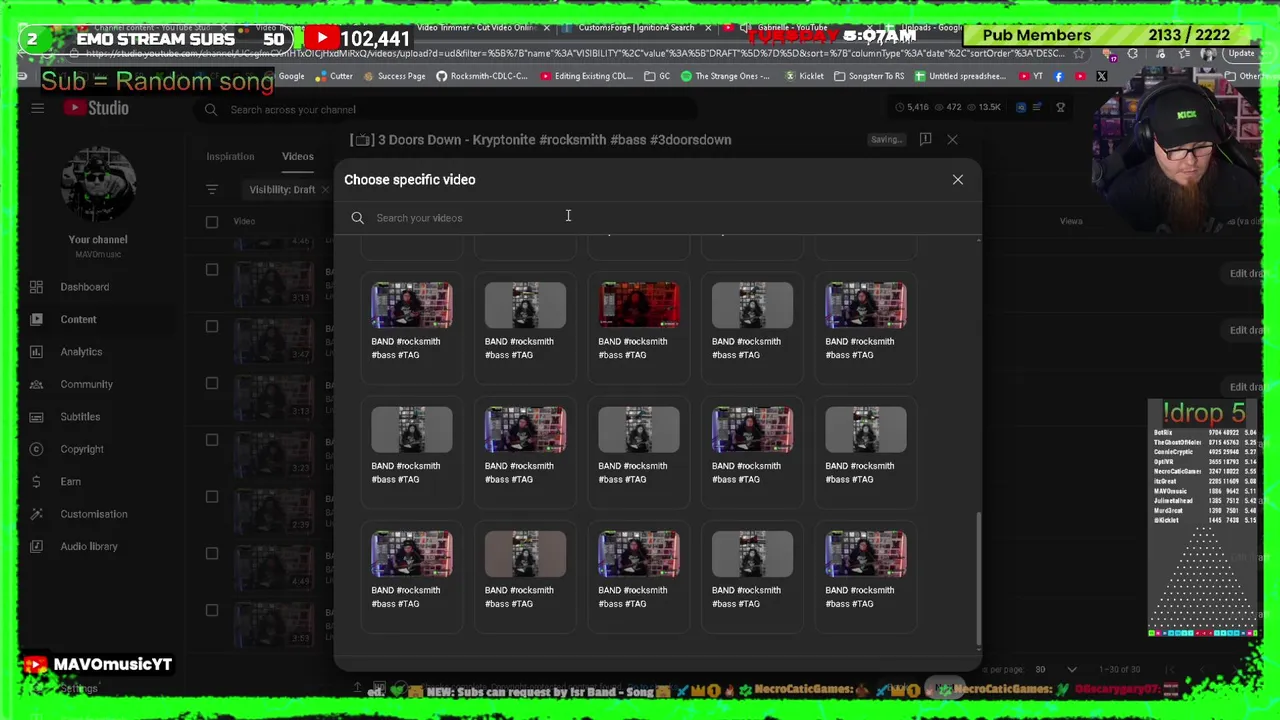Open the Earn dollar icon in the sidebar

click(x=36, y=481)
